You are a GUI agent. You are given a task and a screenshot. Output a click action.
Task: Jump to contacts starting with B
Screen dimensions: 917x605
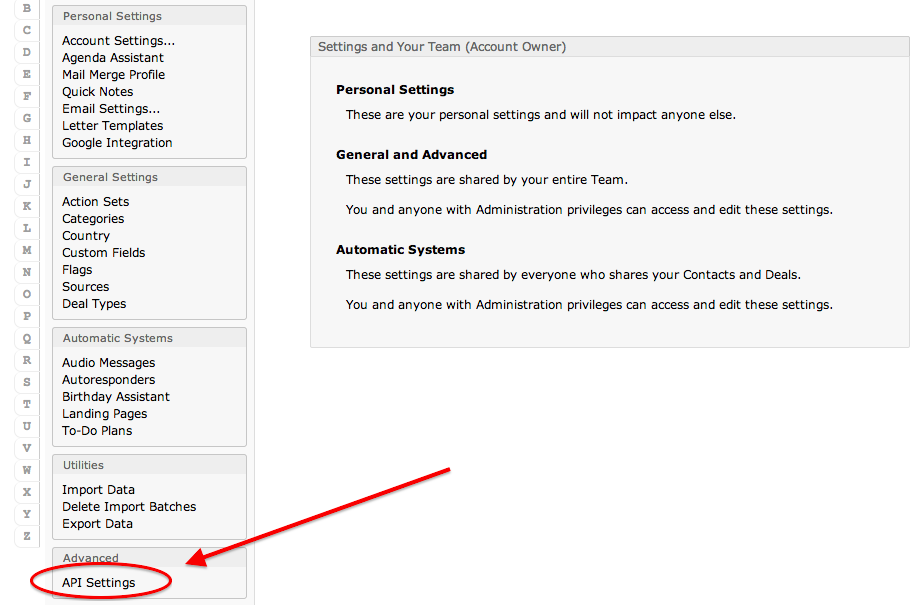27,9
